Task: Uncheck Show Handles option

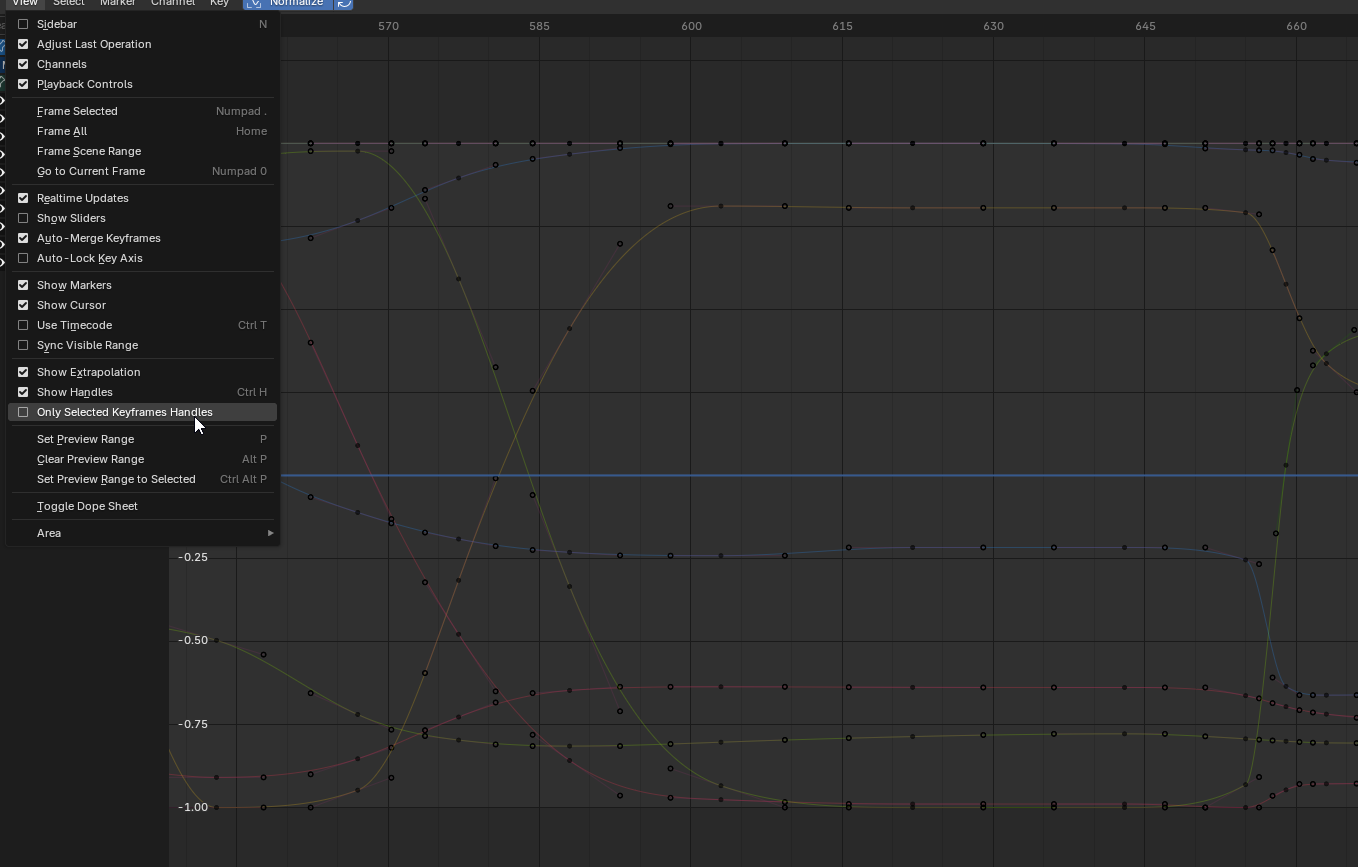Action: click(23, 392)
